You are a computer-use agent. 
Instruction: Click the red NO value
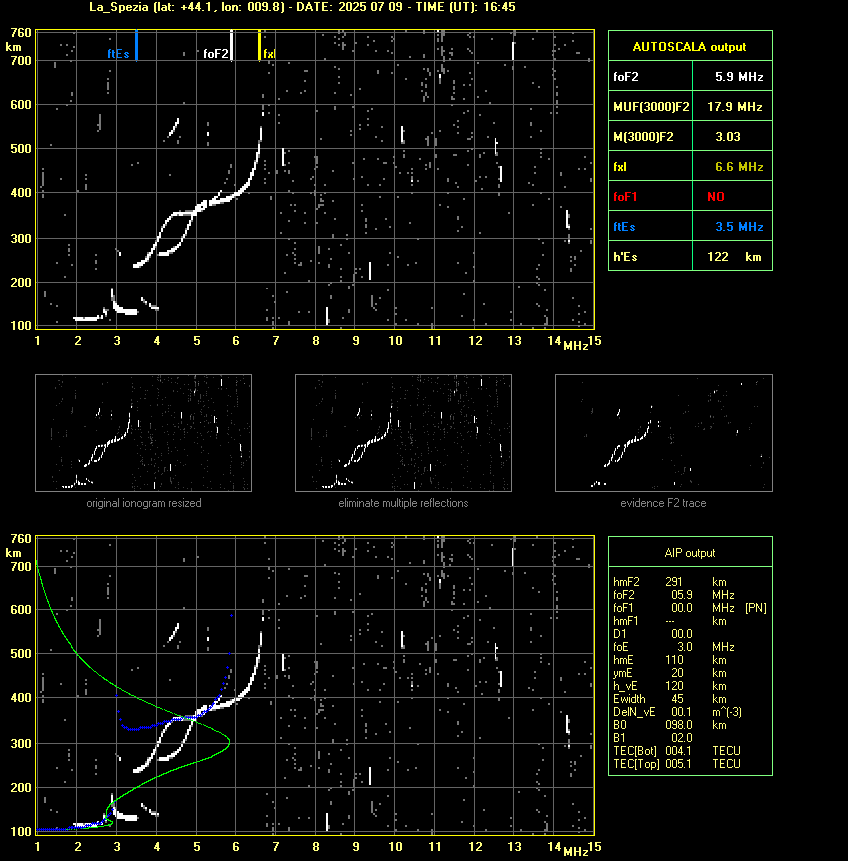pyautogui.click(x=716, y=197)
